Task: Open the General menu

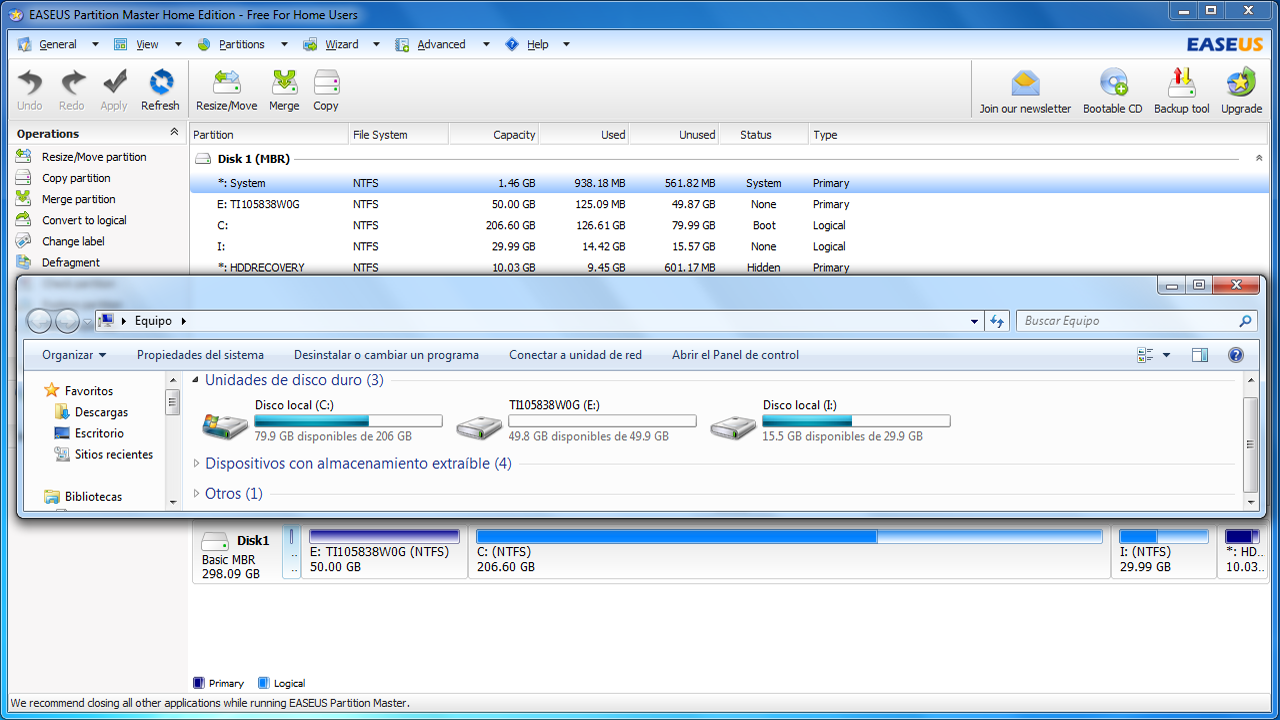Action: click(58, 44)
